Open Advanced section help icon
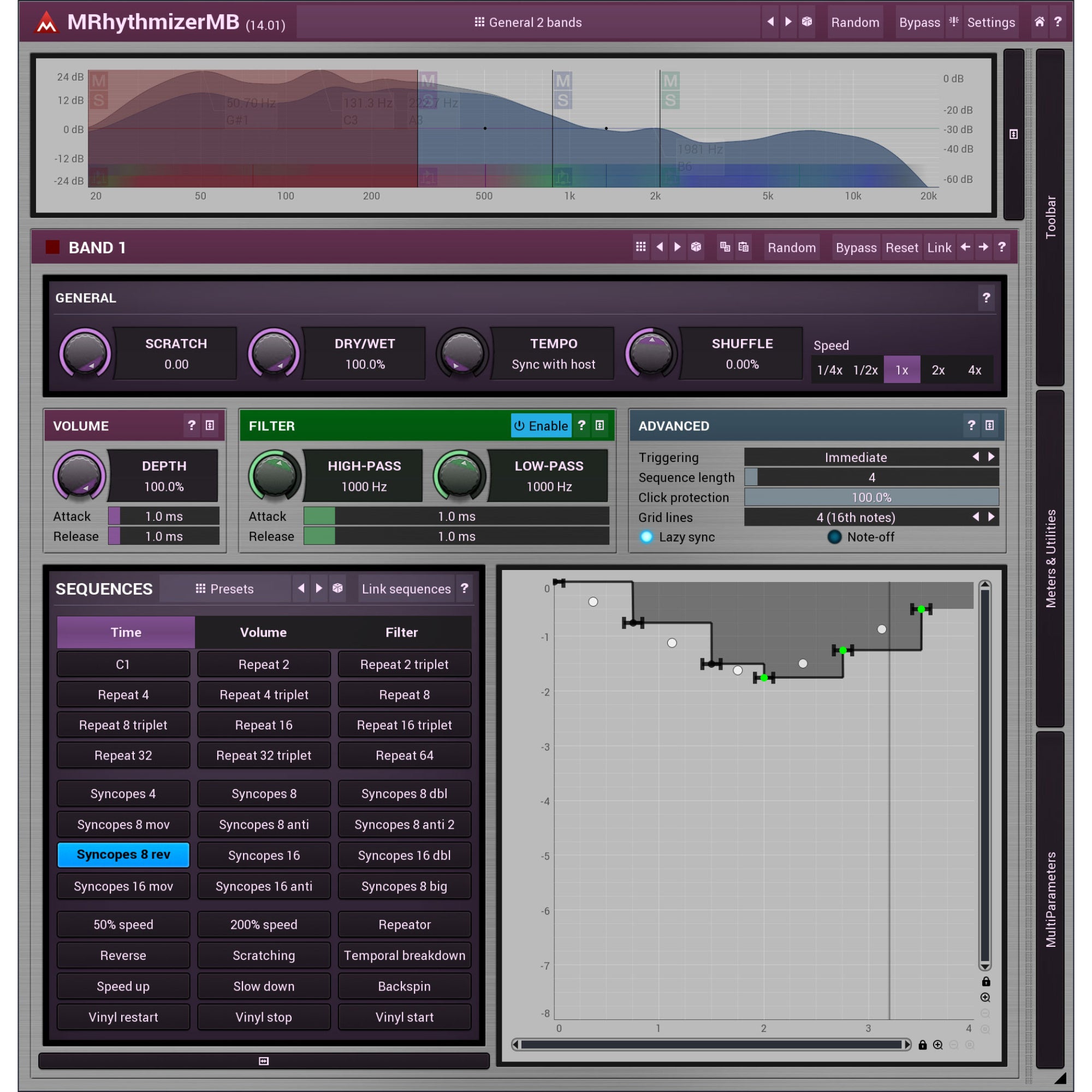1092x1092 pixels. coord(971,425)
